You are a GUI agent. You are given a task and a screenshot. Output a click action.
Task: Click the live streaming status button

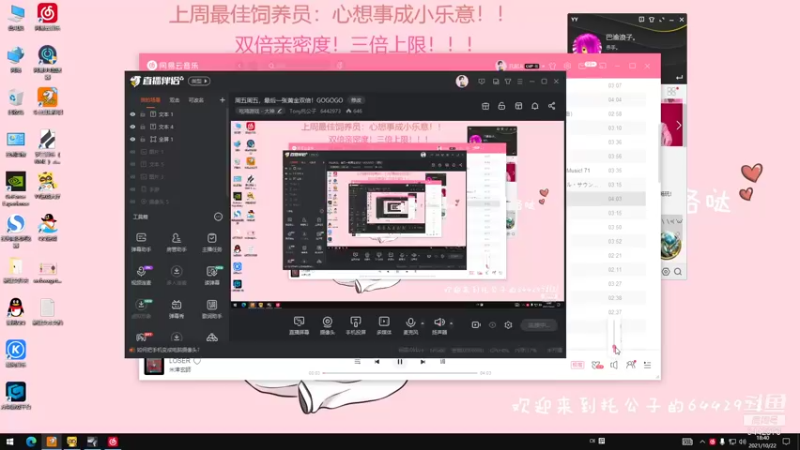[539, 325]
